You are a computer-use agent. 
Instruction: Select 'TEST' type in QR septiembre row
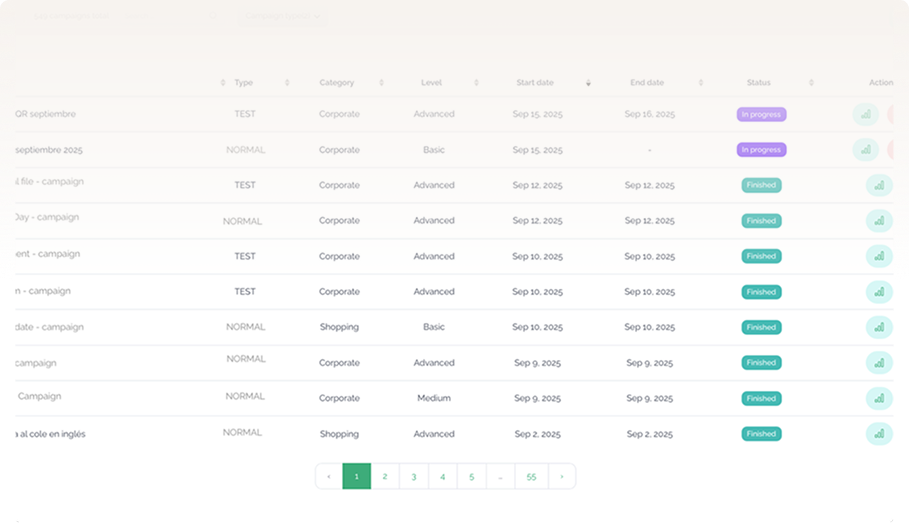pyautogui.click(x=245, y=114)
